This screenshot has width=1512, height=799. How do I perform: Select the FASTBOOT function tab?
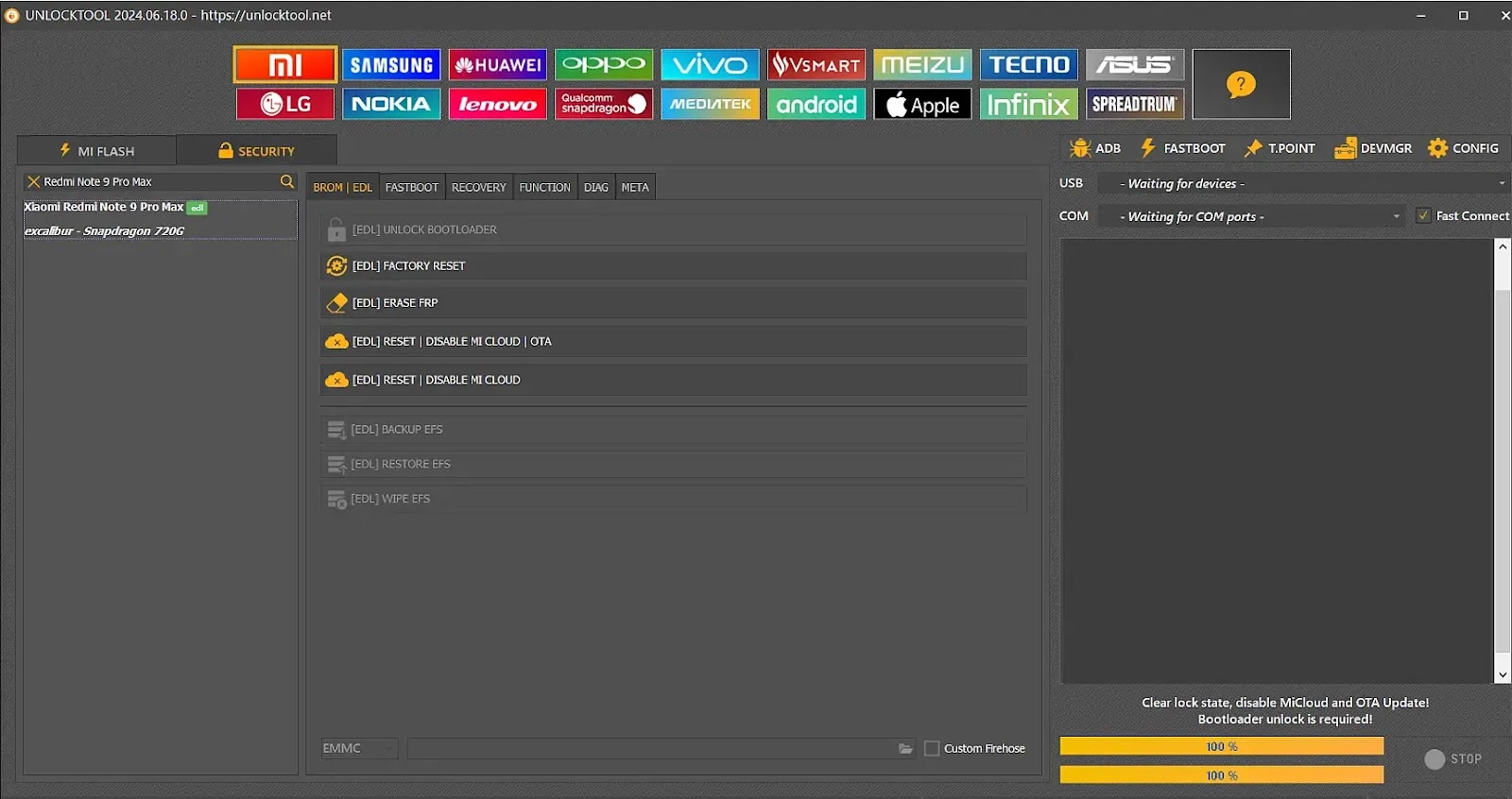coord(412,187)
